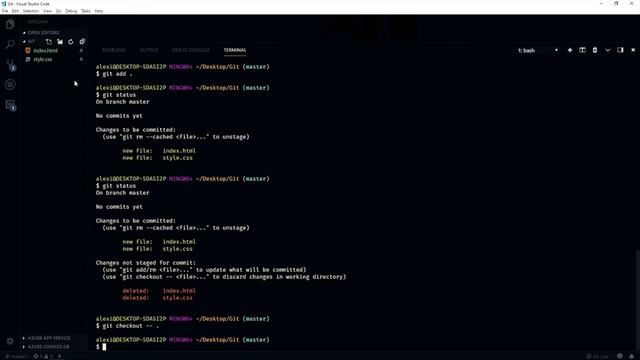The width and height of the screenshot is (640, 360).
Task: Click the 'git add .' command text
Action: 118,74
